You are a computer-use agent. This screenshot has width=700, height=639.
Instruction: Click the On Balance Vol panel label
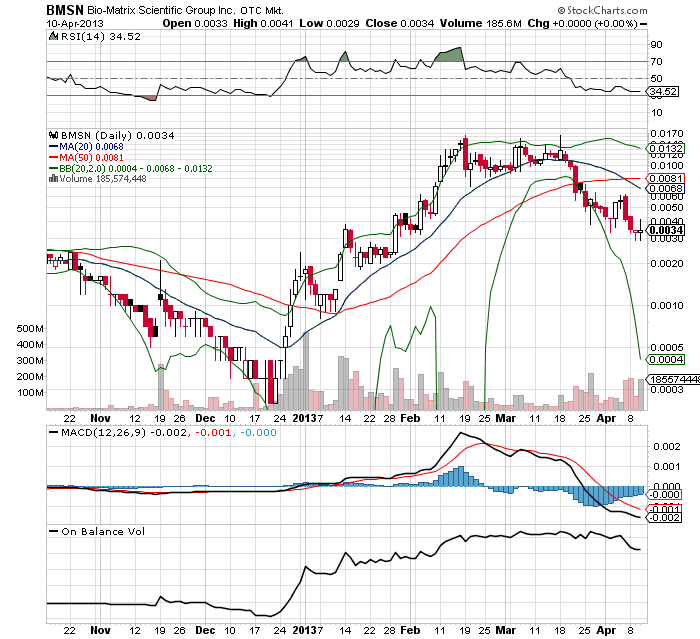(x=103, y=531)
